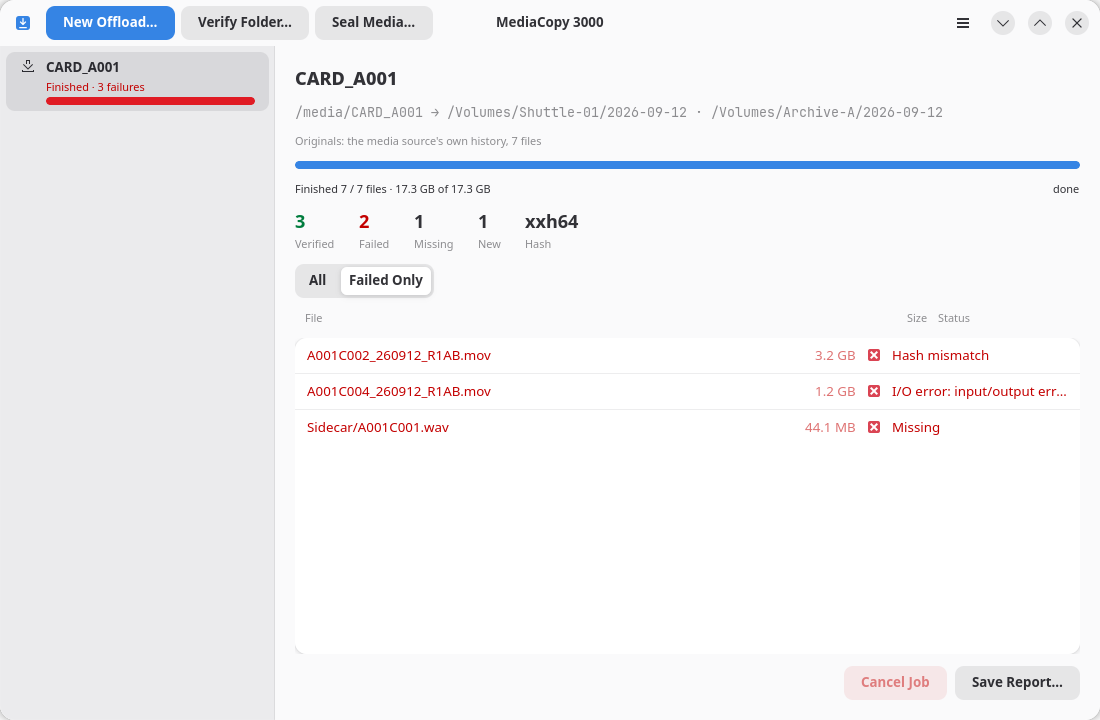Click the Size column header
The width and height of the screenshot is (1100, 720).
click(916, 318)
